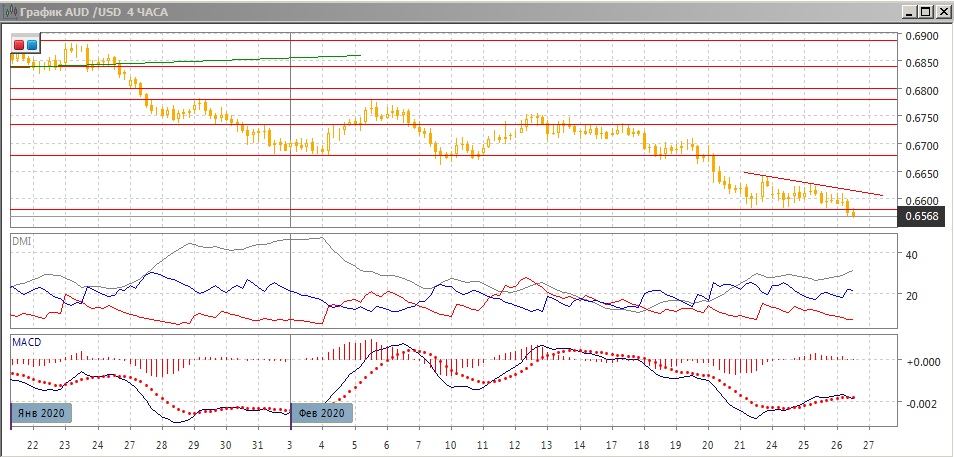The height and width of the screenshot is (457, 954).
Task: Click the MACD scale value -0.002
Action: coord(921,403)
